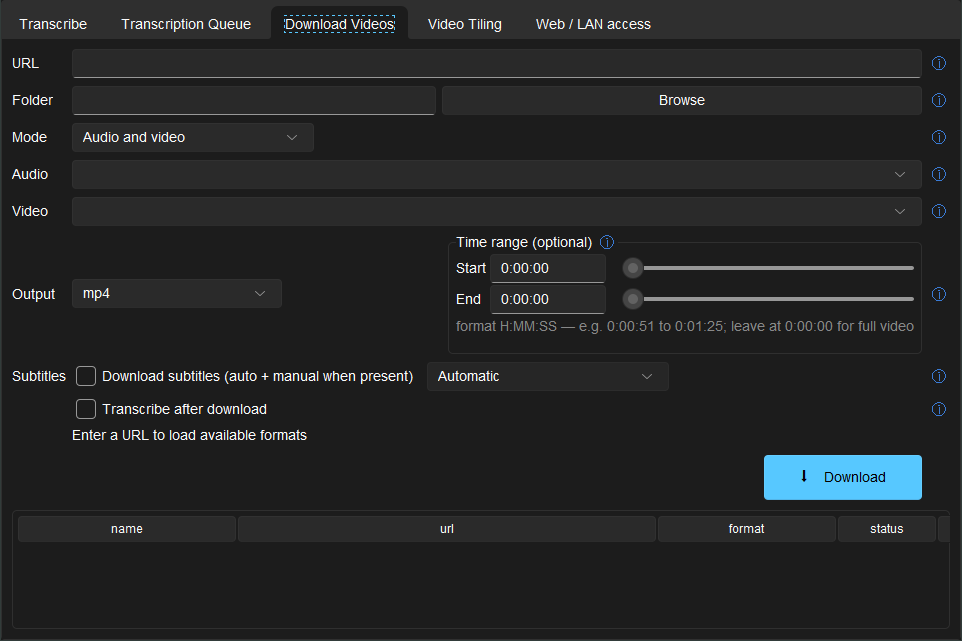Click into the Folder path field
This screenshot has width=962, height=641.
click(253, 101)
